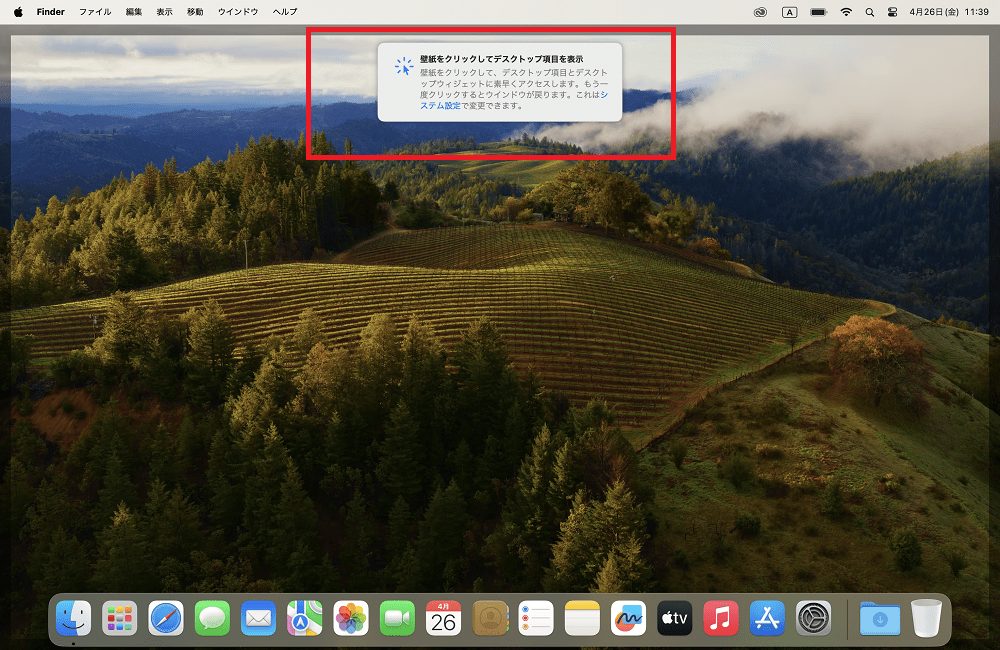Open the Trash in the Dock
Viewport: 1000px width, 650px height.
926,618
